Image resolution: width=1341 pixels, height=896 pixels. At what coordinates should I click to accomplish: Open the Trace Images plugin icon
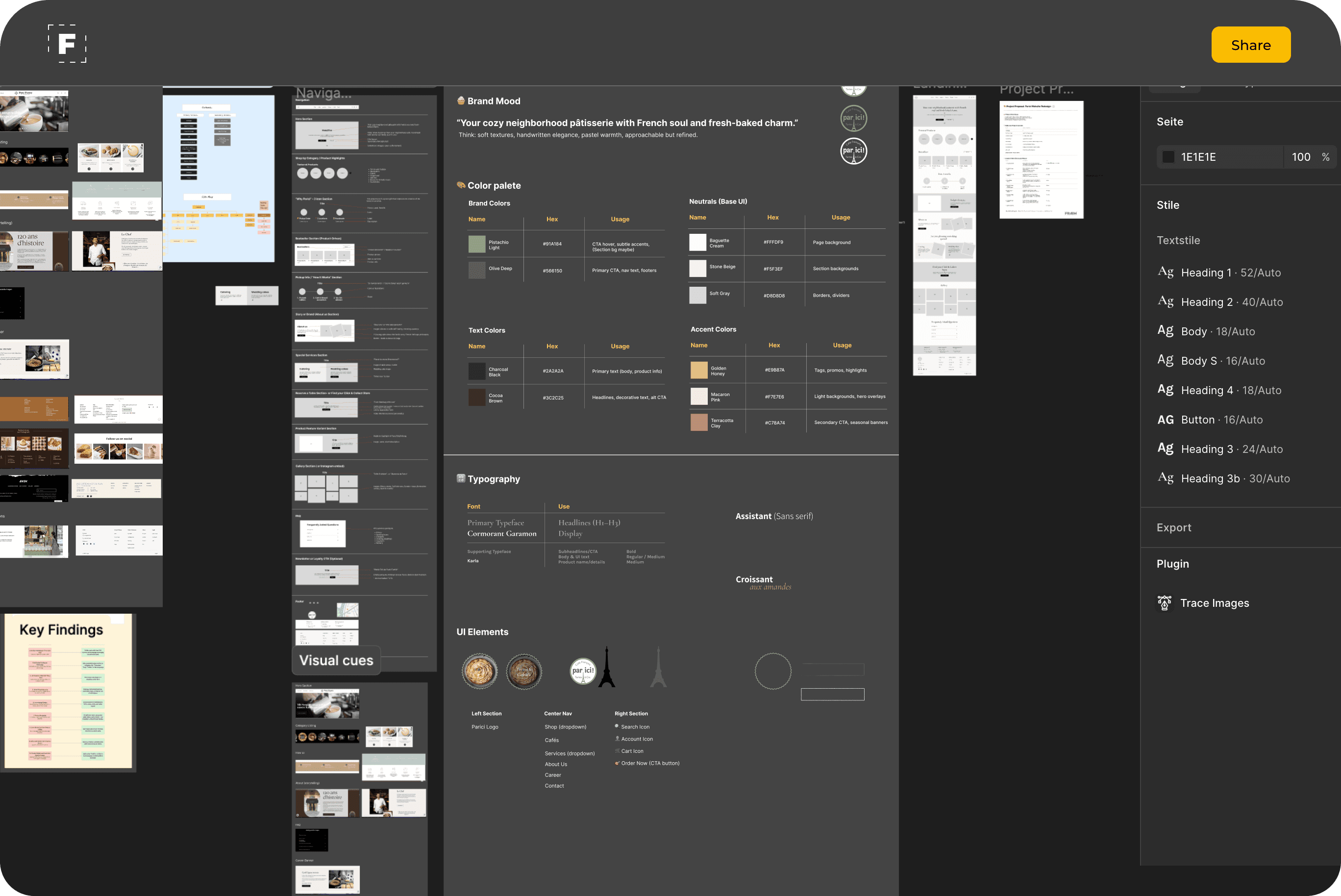(1164, 603)
